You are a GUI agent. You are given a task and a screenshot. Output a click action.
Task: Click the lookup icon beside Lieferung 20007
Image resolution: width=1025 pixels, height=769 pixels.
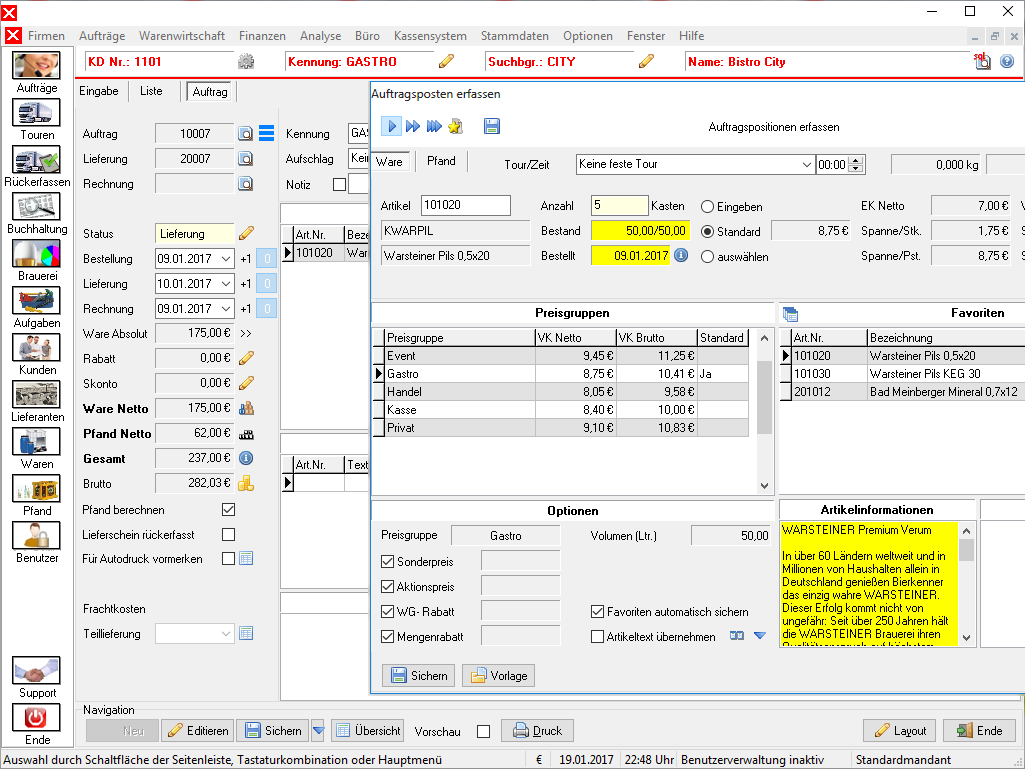click(246, 159)
